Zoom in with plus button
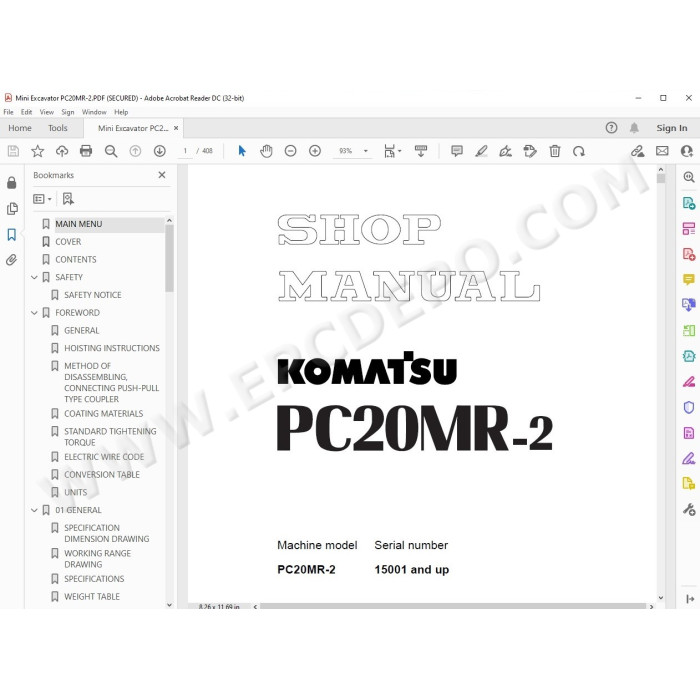700x700 pixels. point(315,151)
